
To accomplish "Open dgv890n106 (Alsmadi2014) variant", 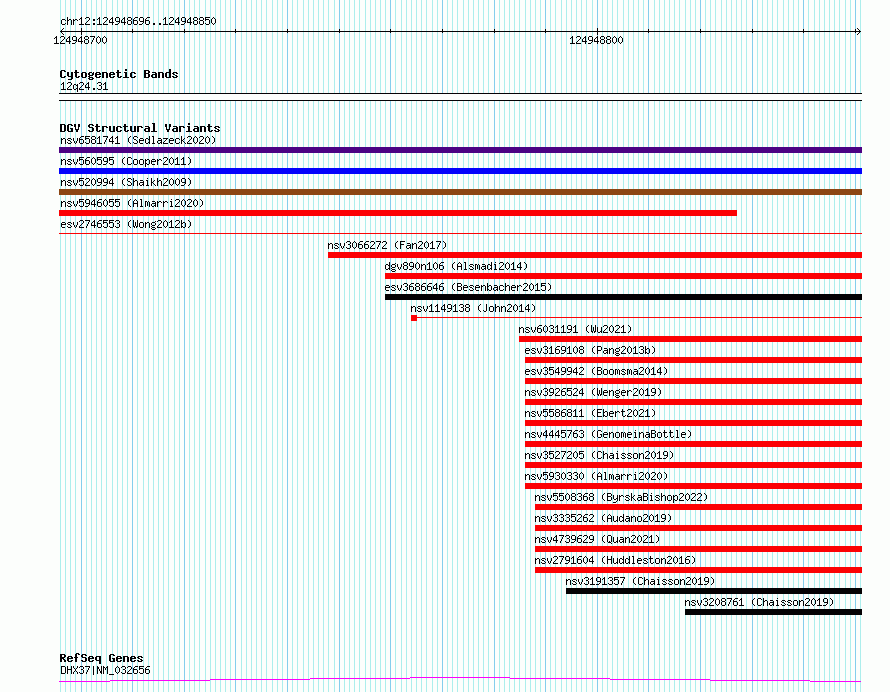I will [x=456, y=266].
